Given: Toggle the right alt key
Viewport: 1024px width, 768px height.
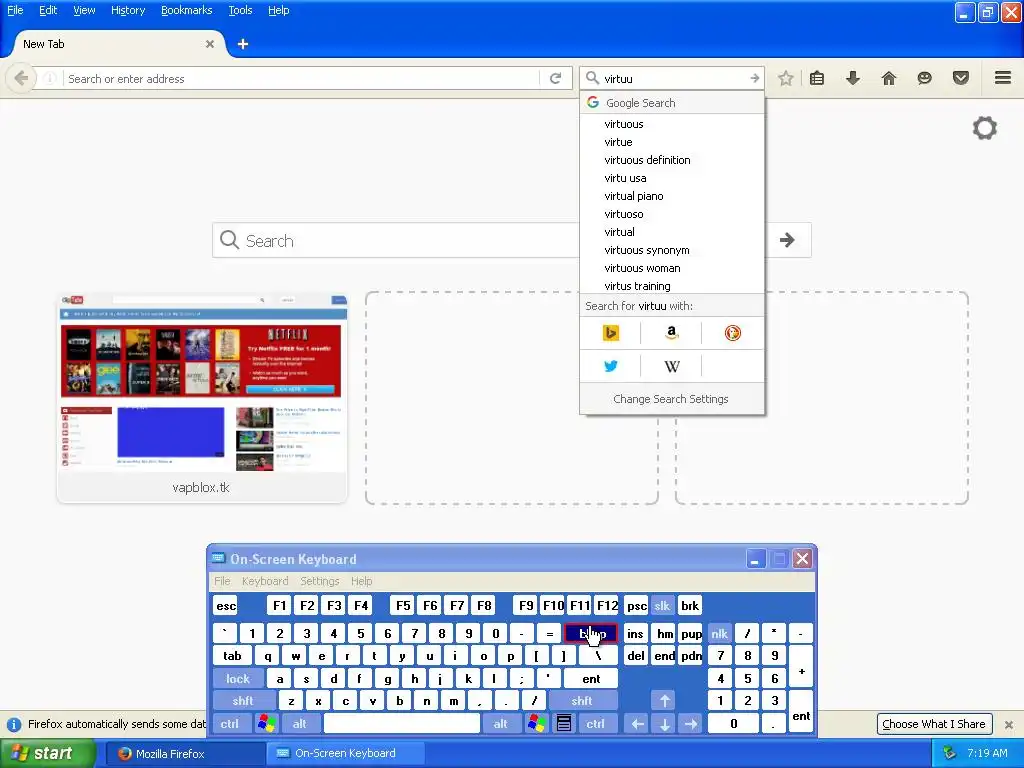Looking at the screenshot, I should [x=500, y=724].
